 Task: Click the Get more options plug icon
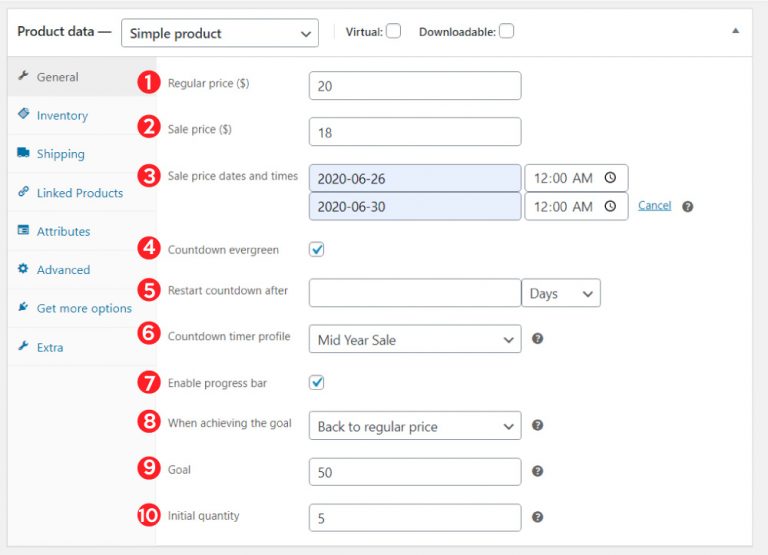coord(23,307)
